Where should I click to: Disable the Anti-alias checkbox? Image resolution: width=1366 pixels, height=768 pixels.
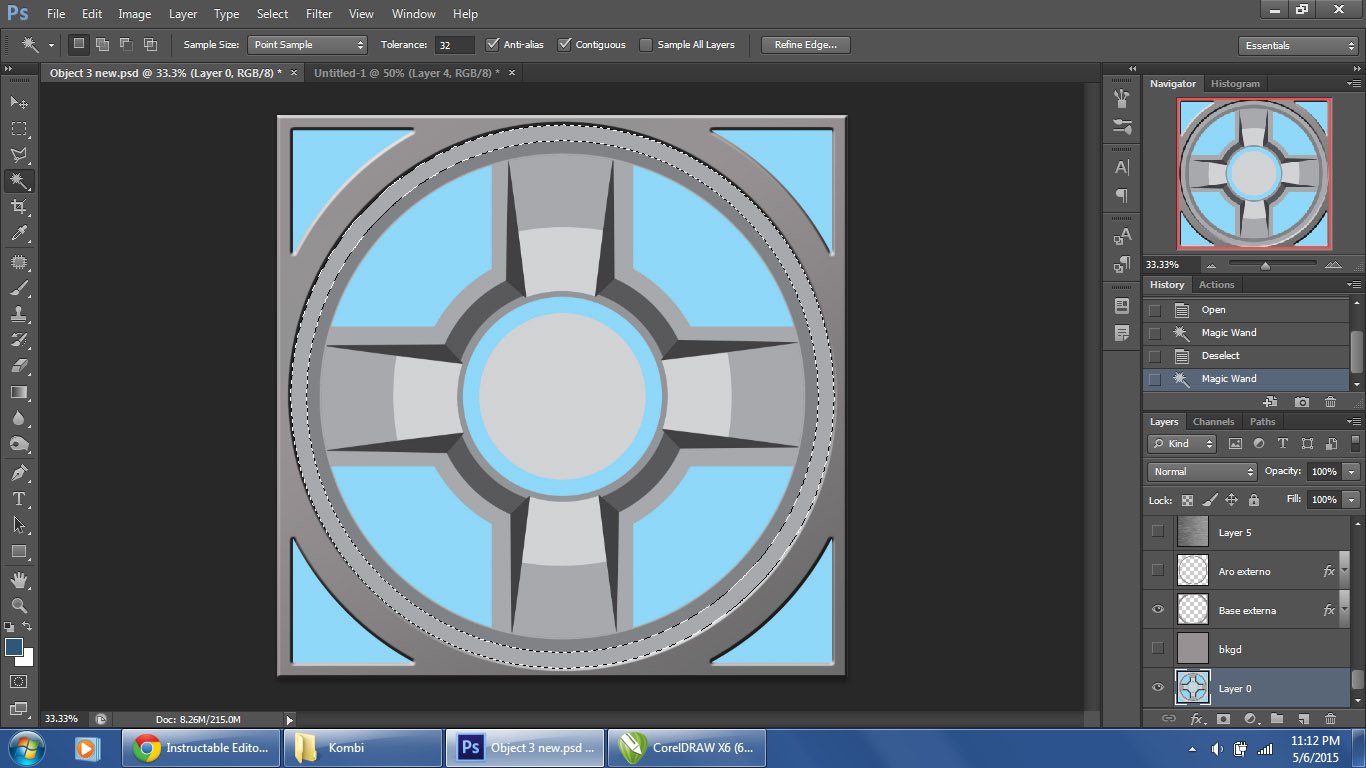click(492, 45)
